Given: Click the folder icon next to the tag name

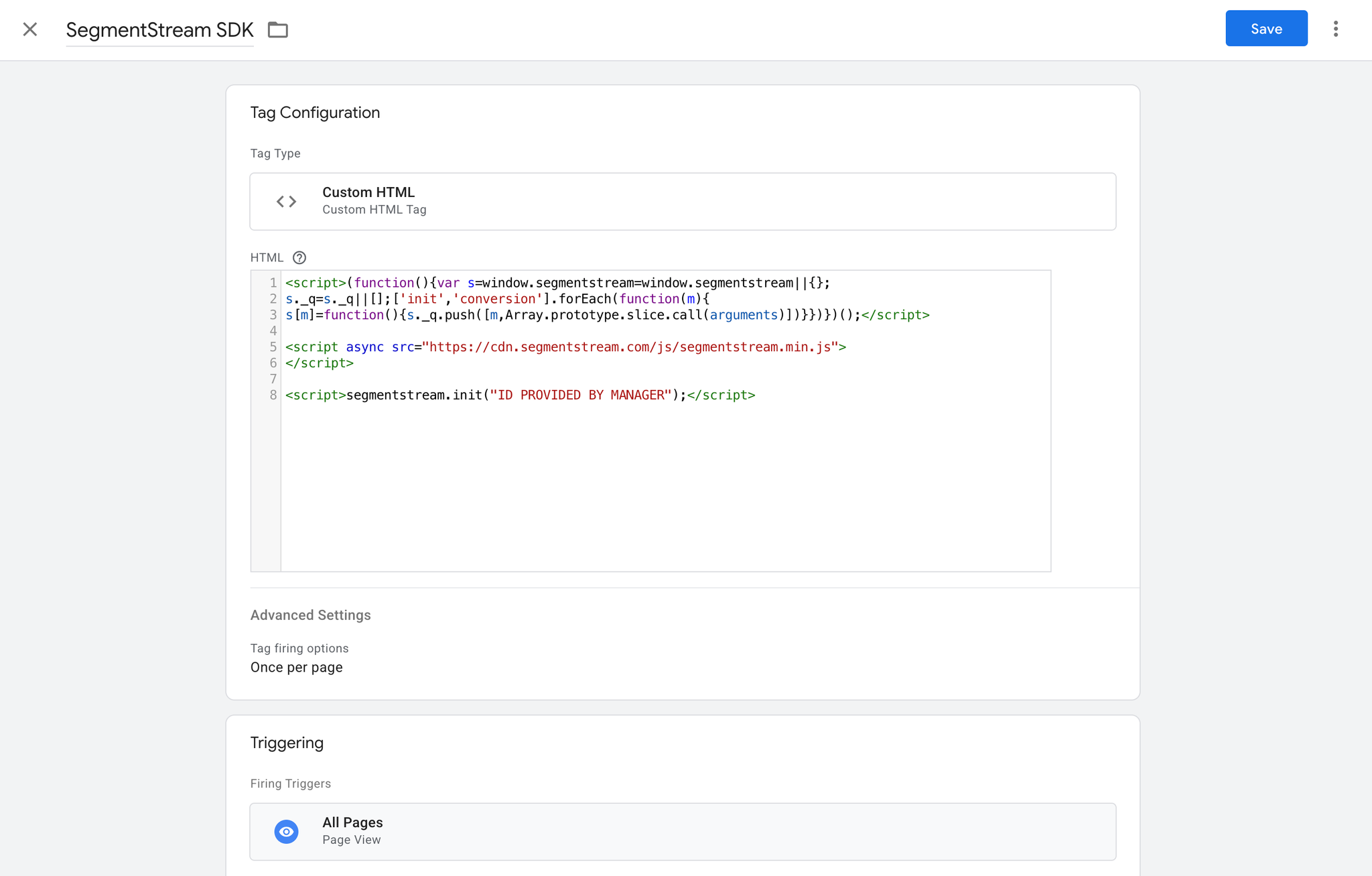Looking at the screenshot, I should [x=277, y=30].
